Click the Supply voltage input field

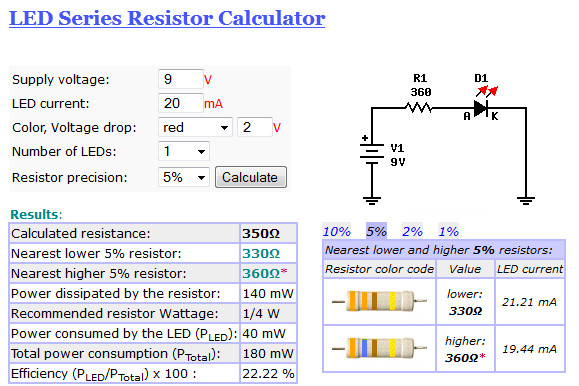181,79
